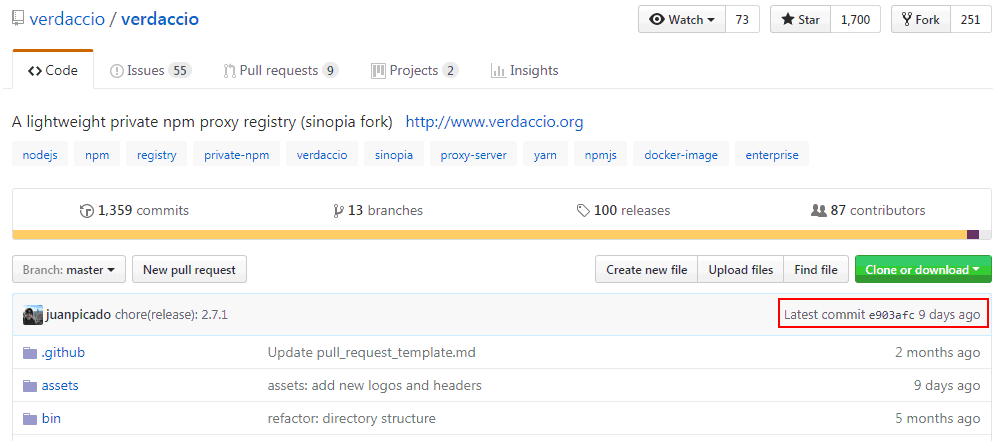Viewport: 993px width, 441px height.
Task: Open the verdaccio.org website link
Action: click(x=494, y=122)
